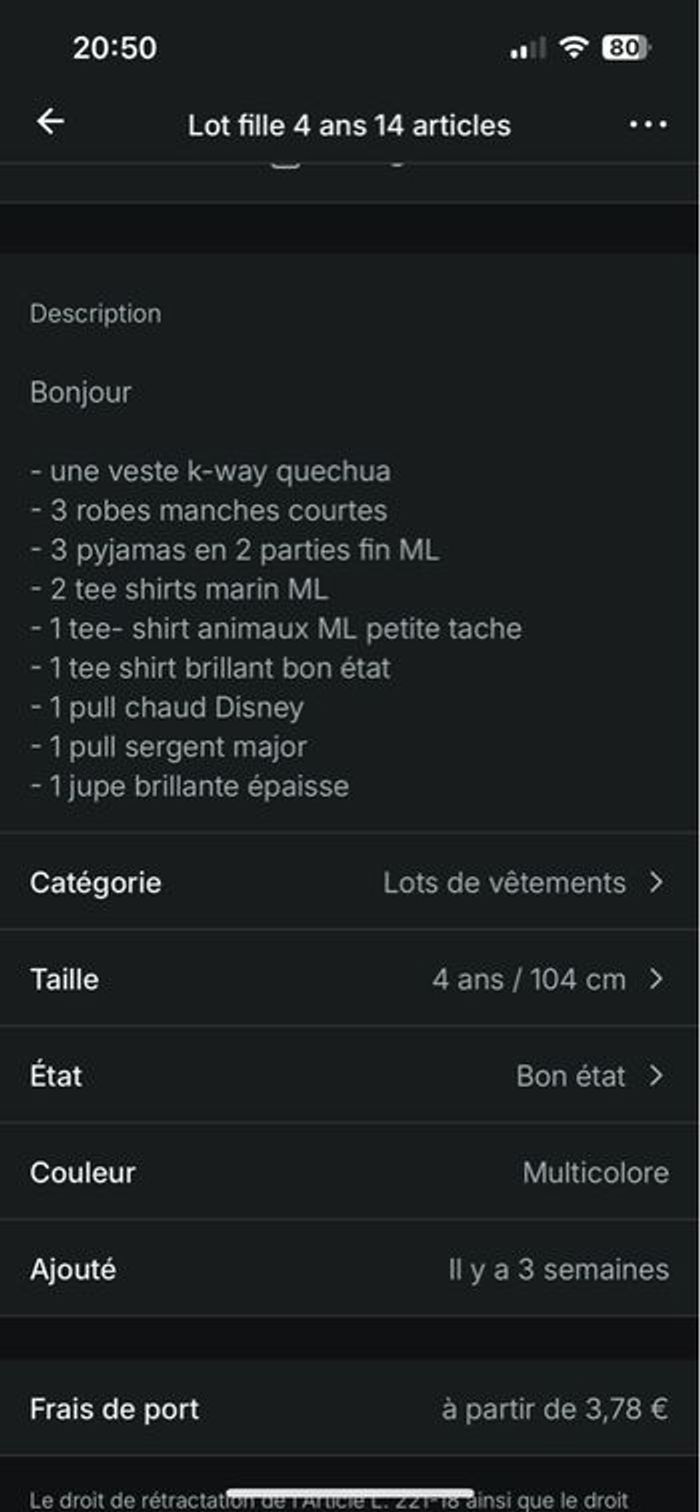Tap the Multicolore color value
This screenshot has height=1512, width=700.
[x=595, y=1172]
